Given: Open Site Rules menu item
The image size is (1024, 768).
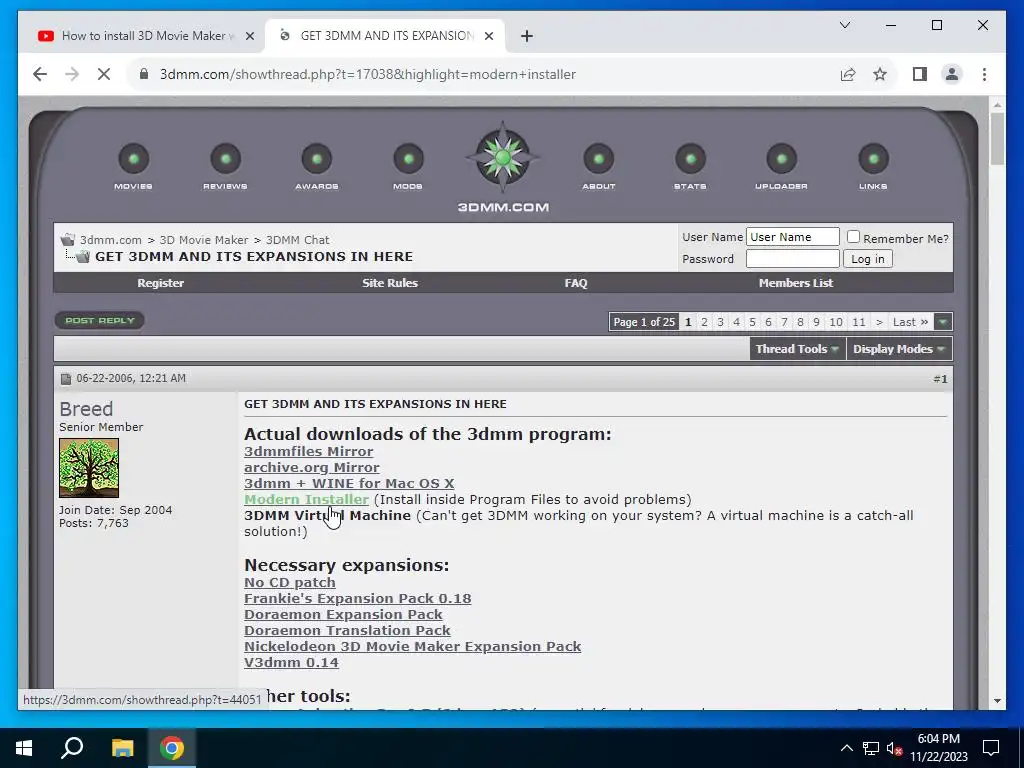Looking at the screenshot, I should (390, 283).
